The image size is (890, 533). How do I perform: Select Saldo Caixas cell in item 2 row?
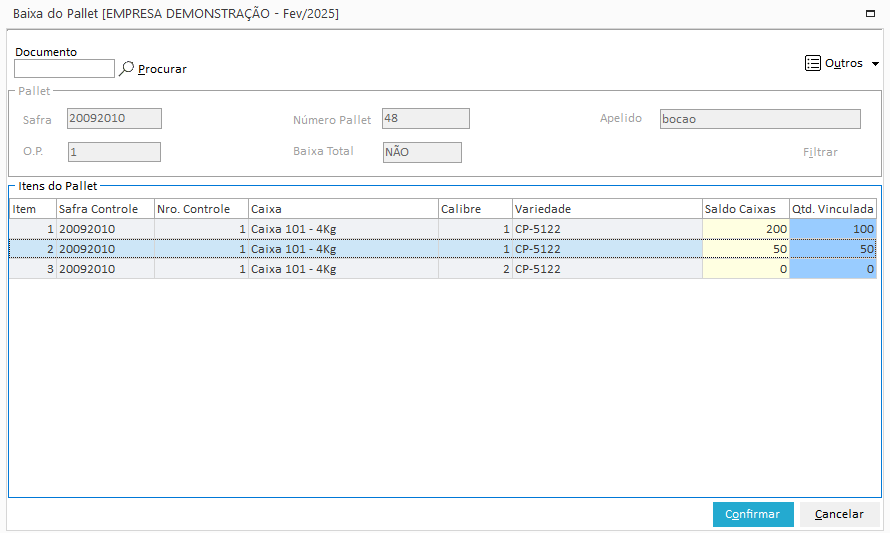(x=746, y=249)
